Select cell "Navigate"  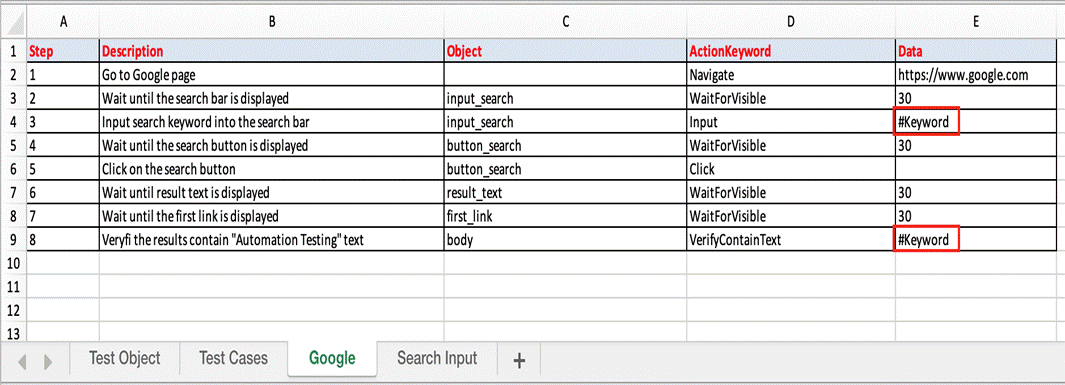pos(791,75)
